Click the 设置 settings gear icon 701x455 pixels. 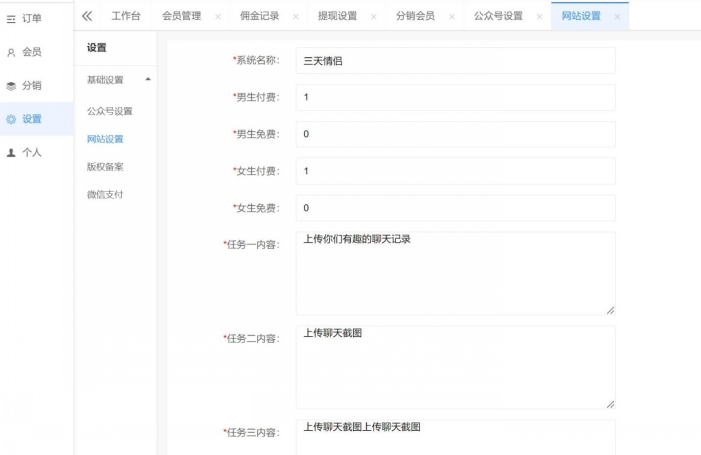pyautogui.click(x=11, y=119)
